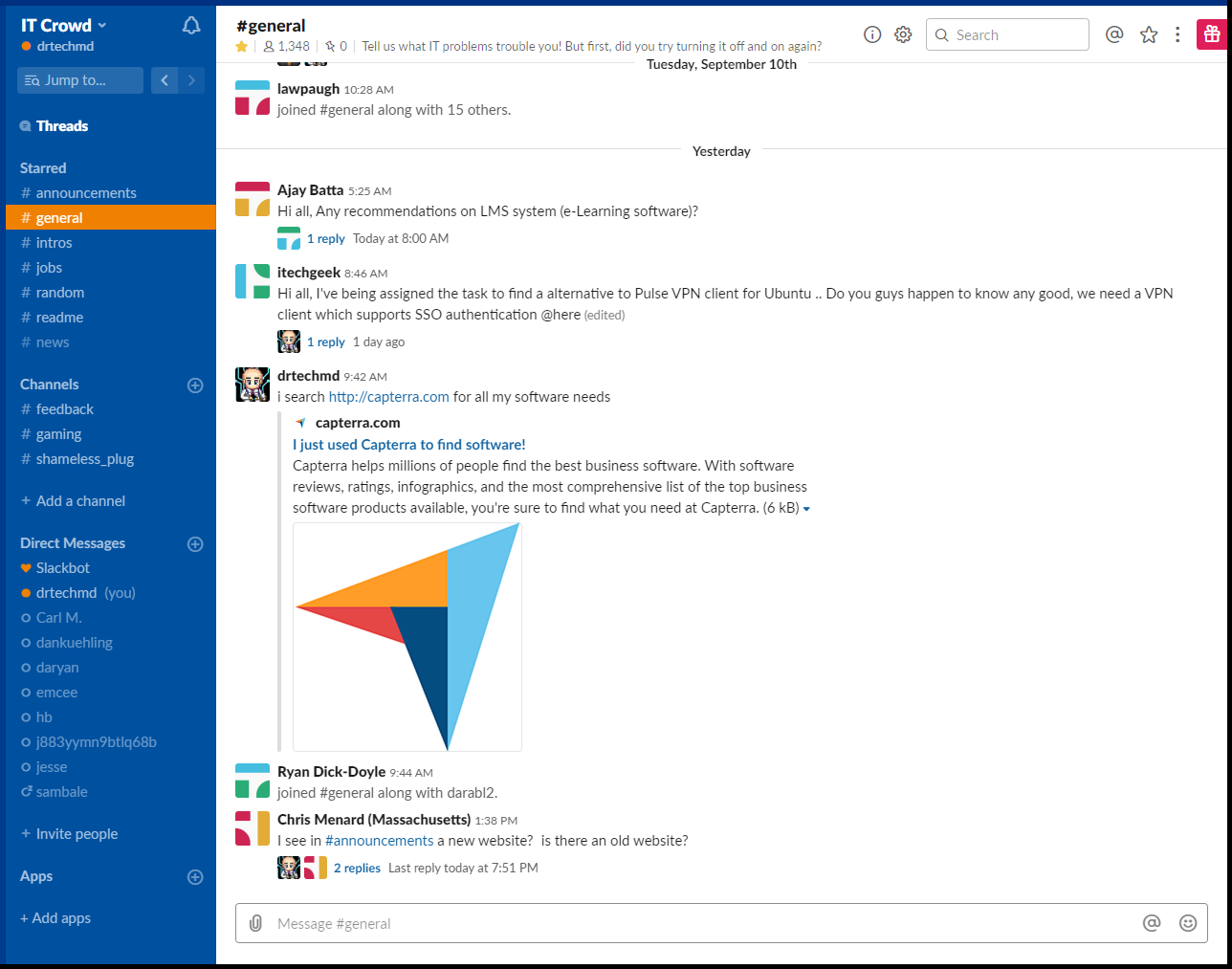Collapse the Capterra attachment preview arrow
Screen dimensions: 1232x969
point(806,509)
